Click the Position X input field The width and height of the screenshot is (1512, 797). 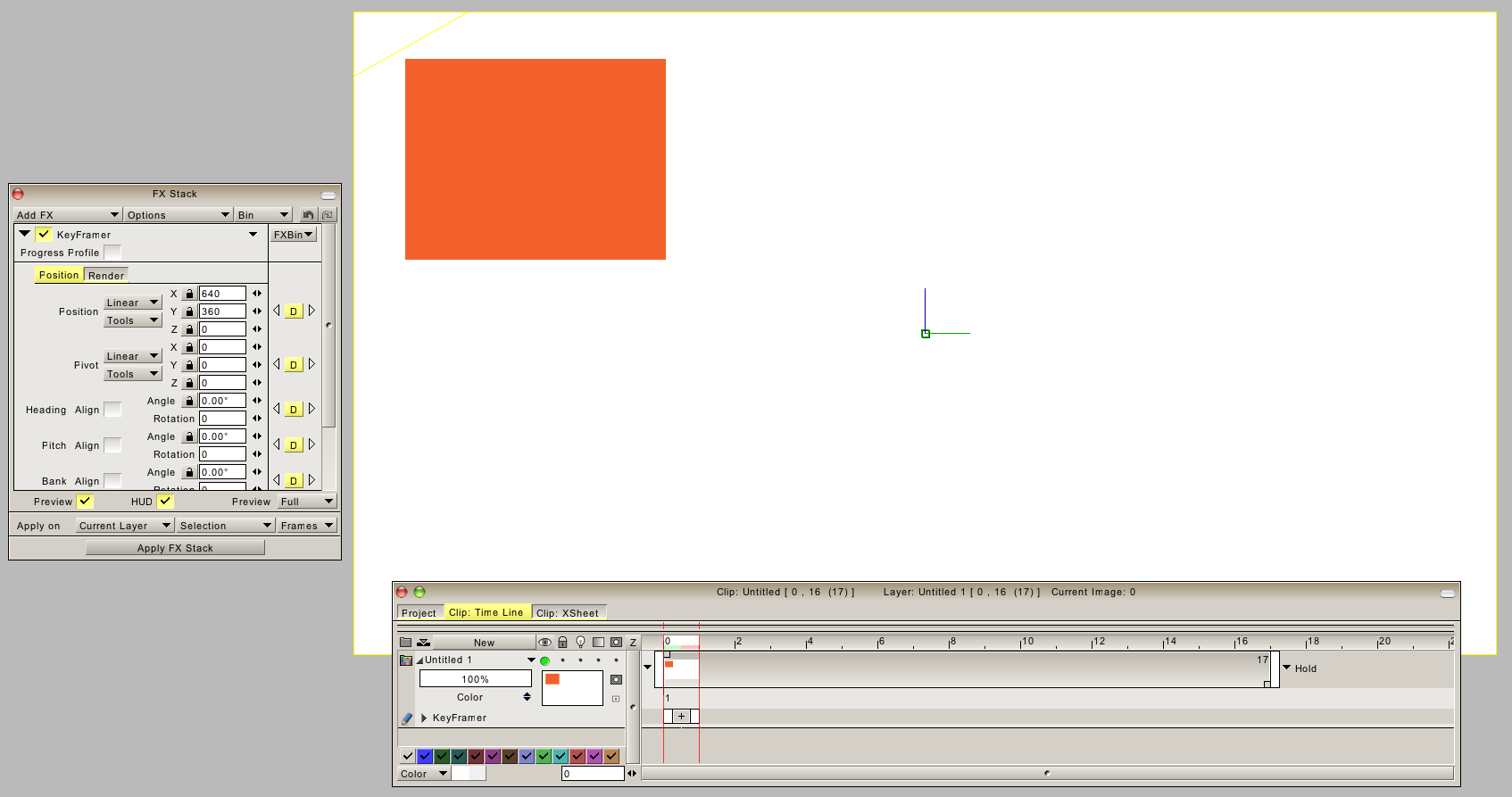(x=222, y=294)
